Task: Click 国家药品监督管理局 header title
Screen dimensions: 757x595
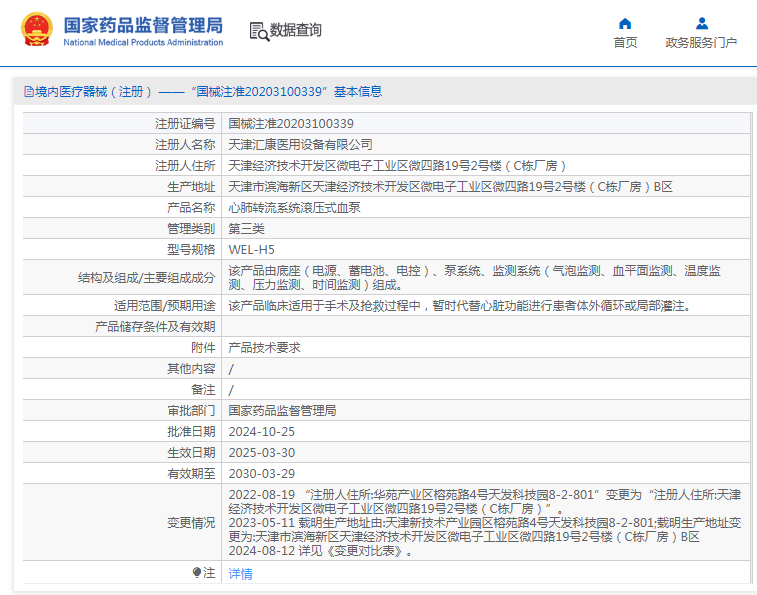Action: click(x=143, y=25)
